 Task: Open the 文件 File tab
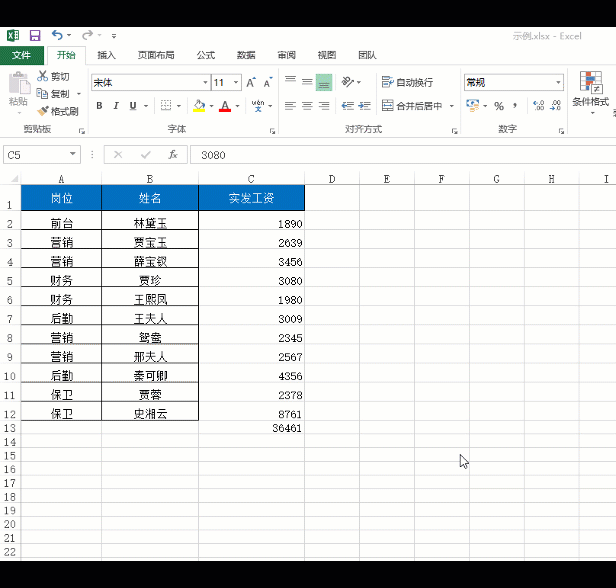(21, 55)
